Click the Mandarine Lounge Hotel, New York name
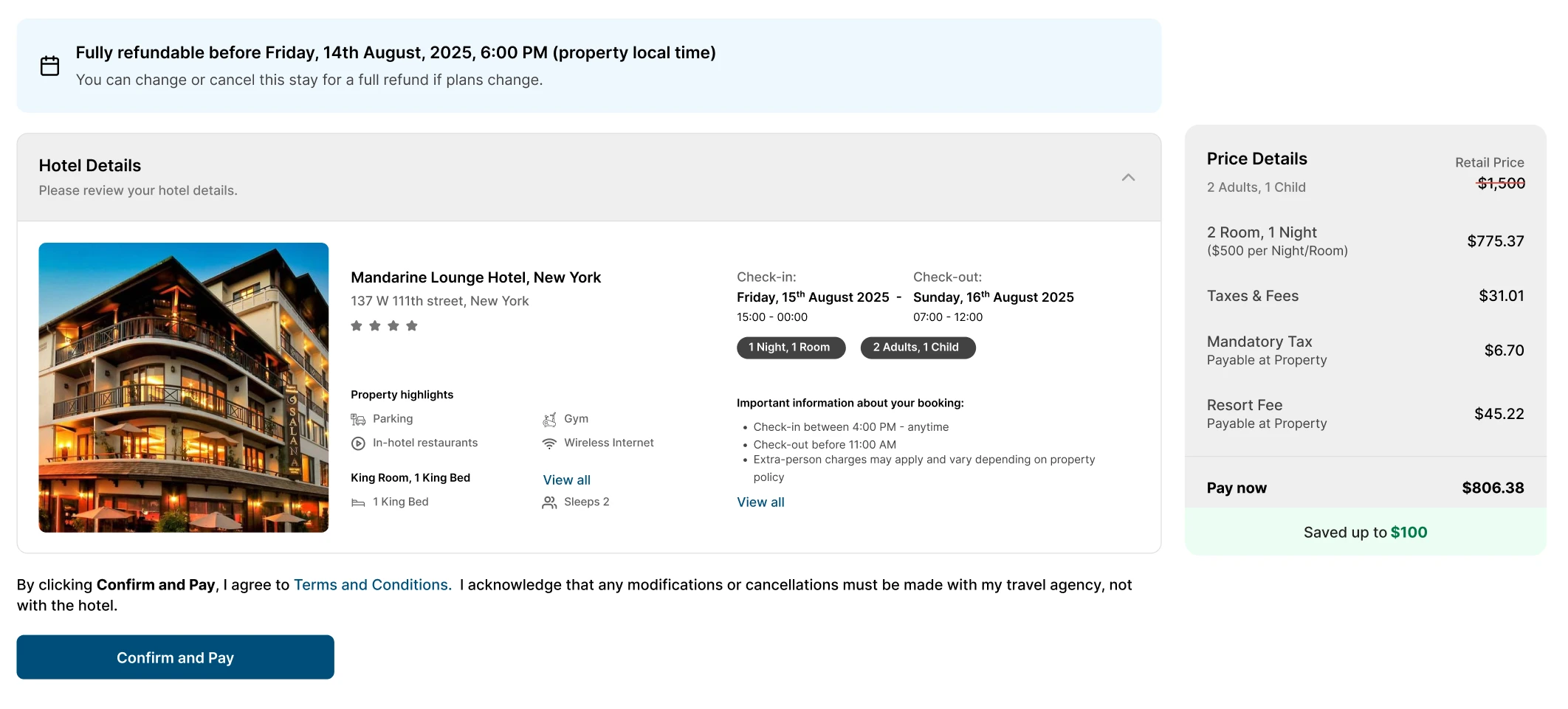The image size is (1568, 709). pyautogui.click(x=476, y=277)
